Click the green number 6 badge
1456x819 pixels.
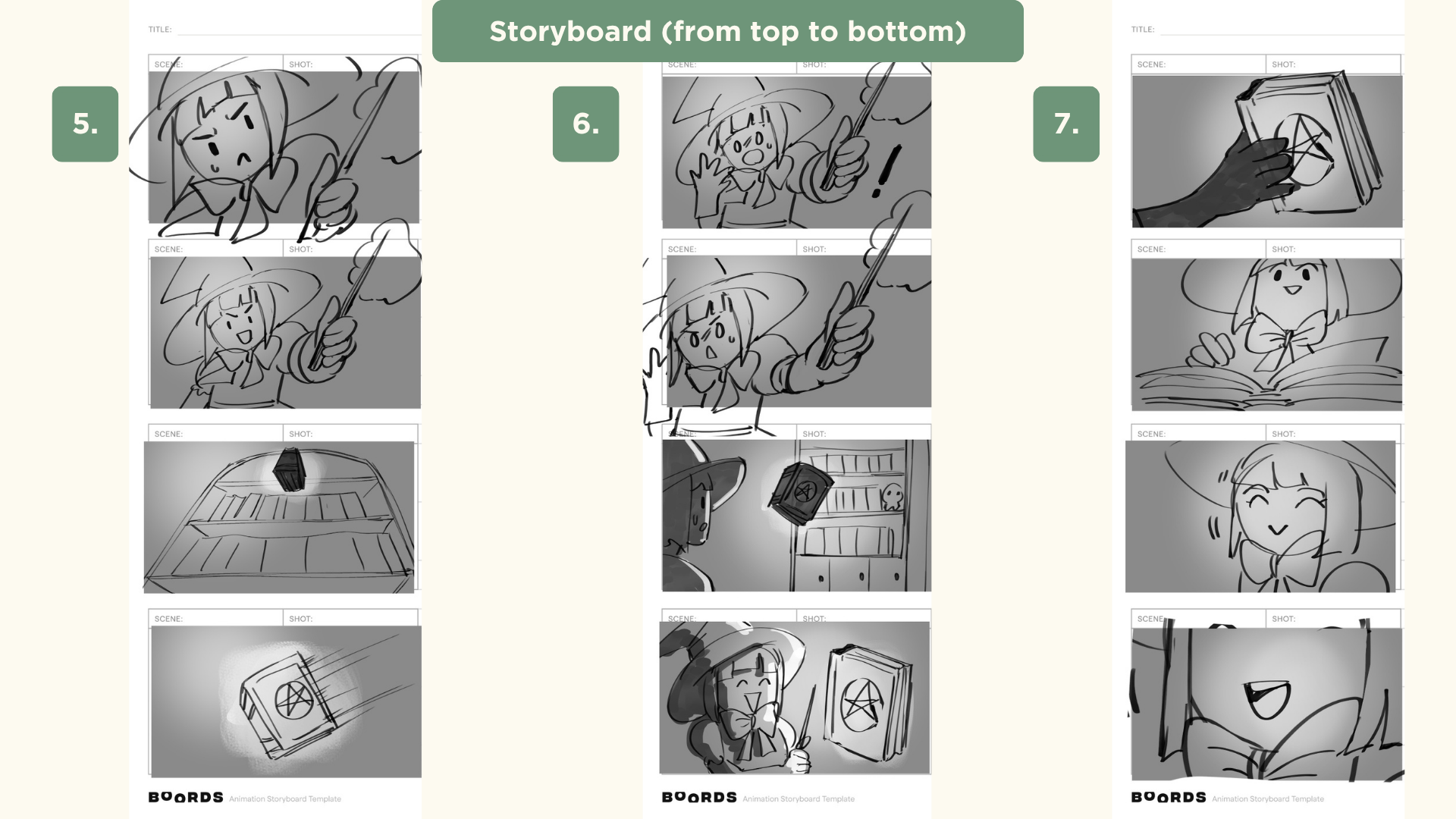click(x=585, y=124)
